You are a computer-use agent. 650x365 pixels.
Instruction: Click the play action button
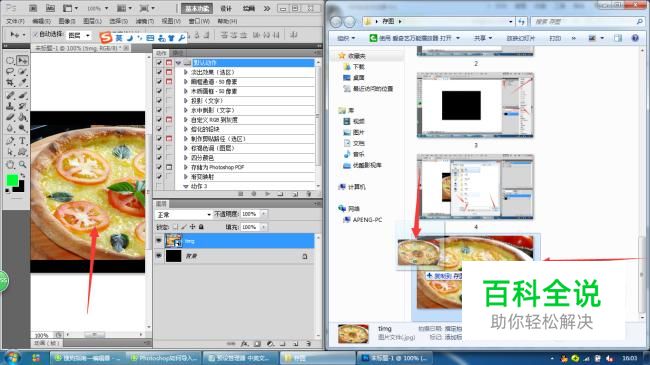point(267,194)
